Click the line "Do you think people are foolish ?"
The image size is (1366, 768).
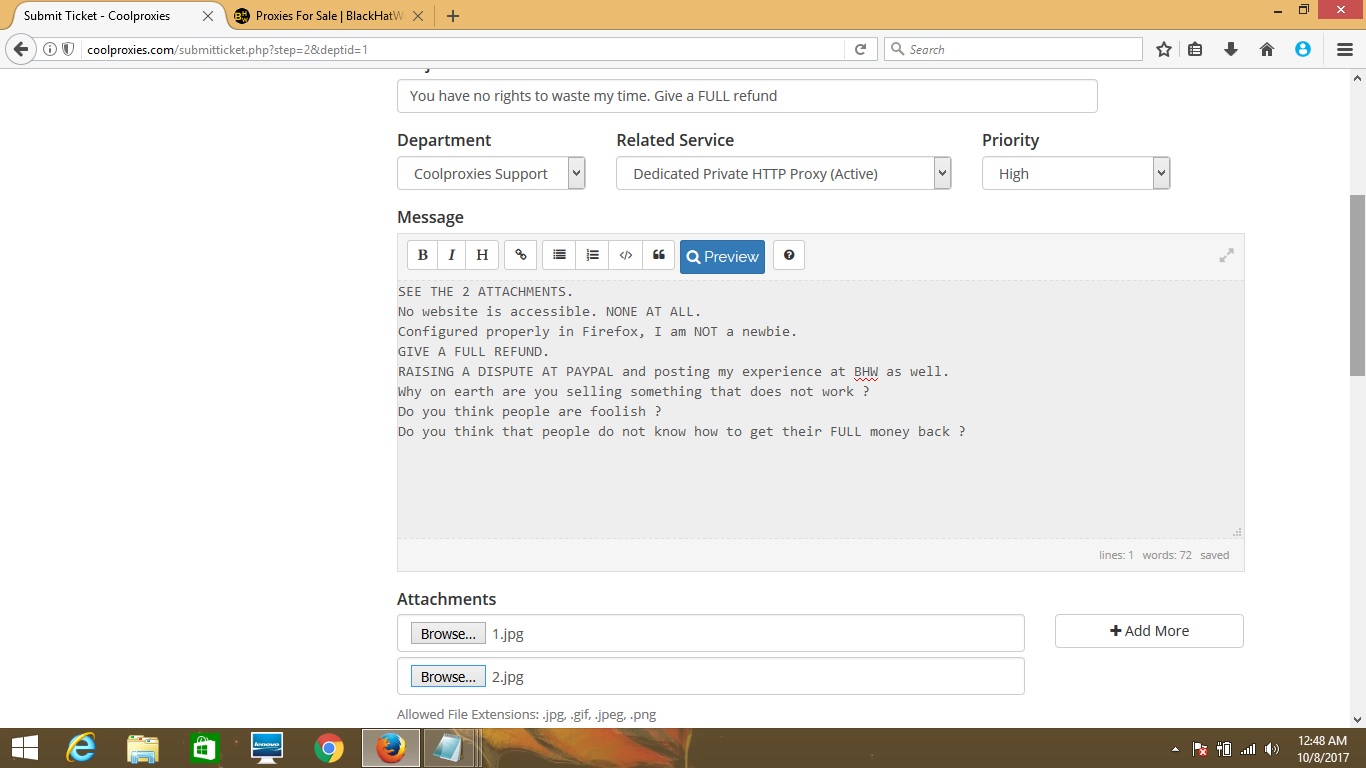click(x=530, y=411)
